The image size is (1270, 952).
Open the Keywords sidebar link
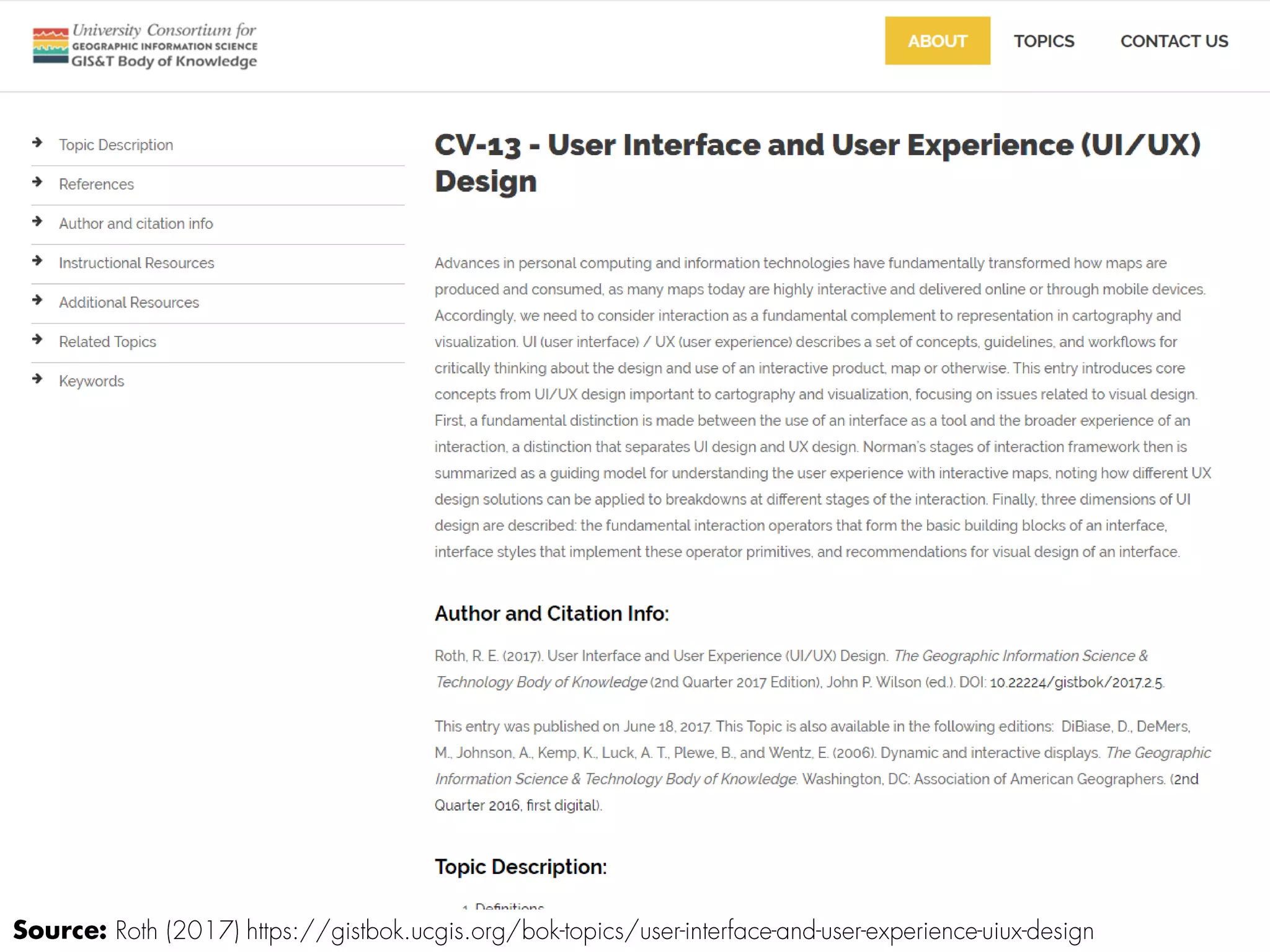pyautogui.click(x=91, y=381)
